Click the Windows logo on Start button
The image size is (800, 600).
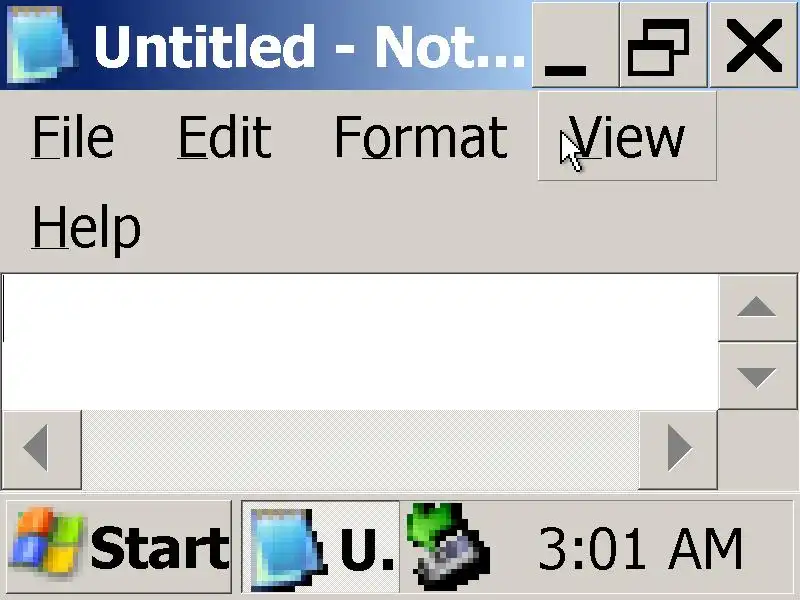pyautogui.click(x=47, y=541)
